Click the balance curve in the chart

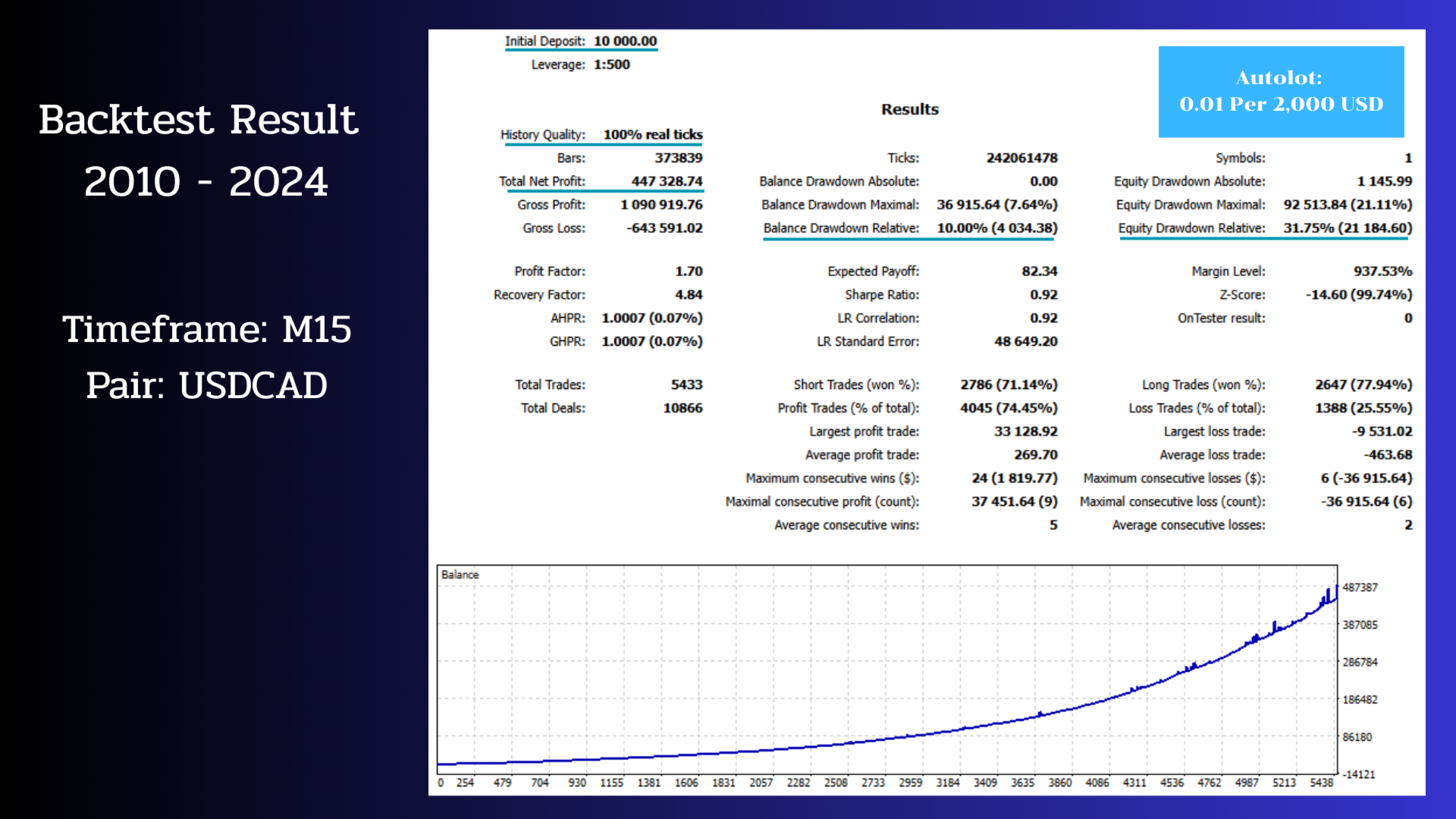[888, 739]
